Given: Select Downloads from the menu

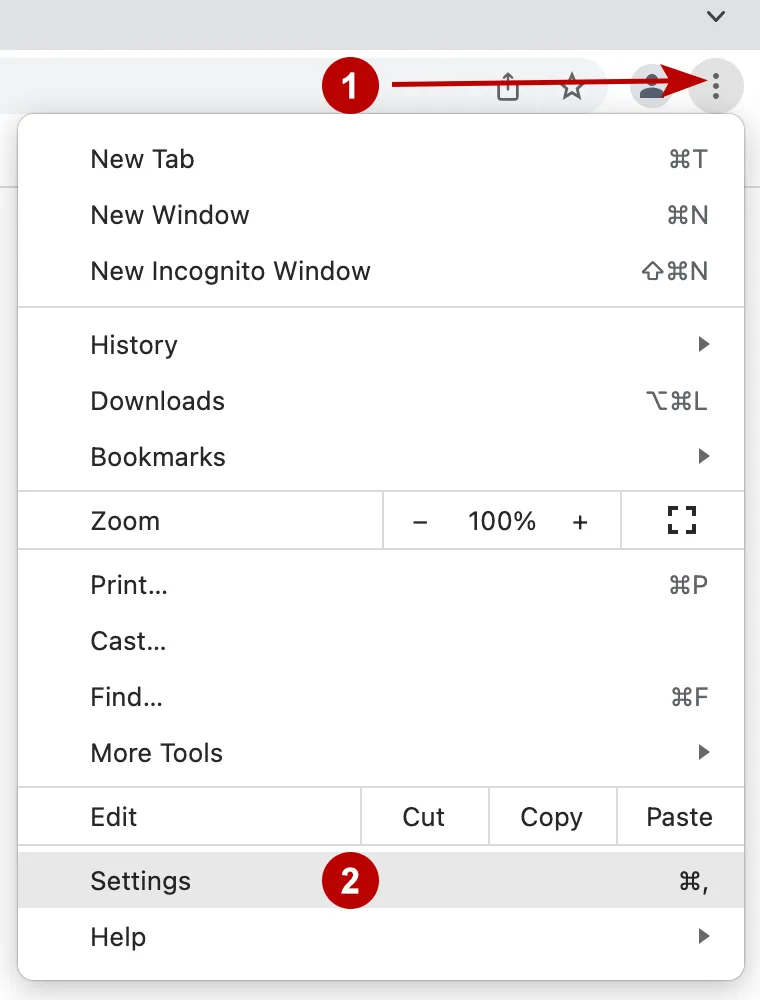Looking at the screenshot, I should 157,401.
